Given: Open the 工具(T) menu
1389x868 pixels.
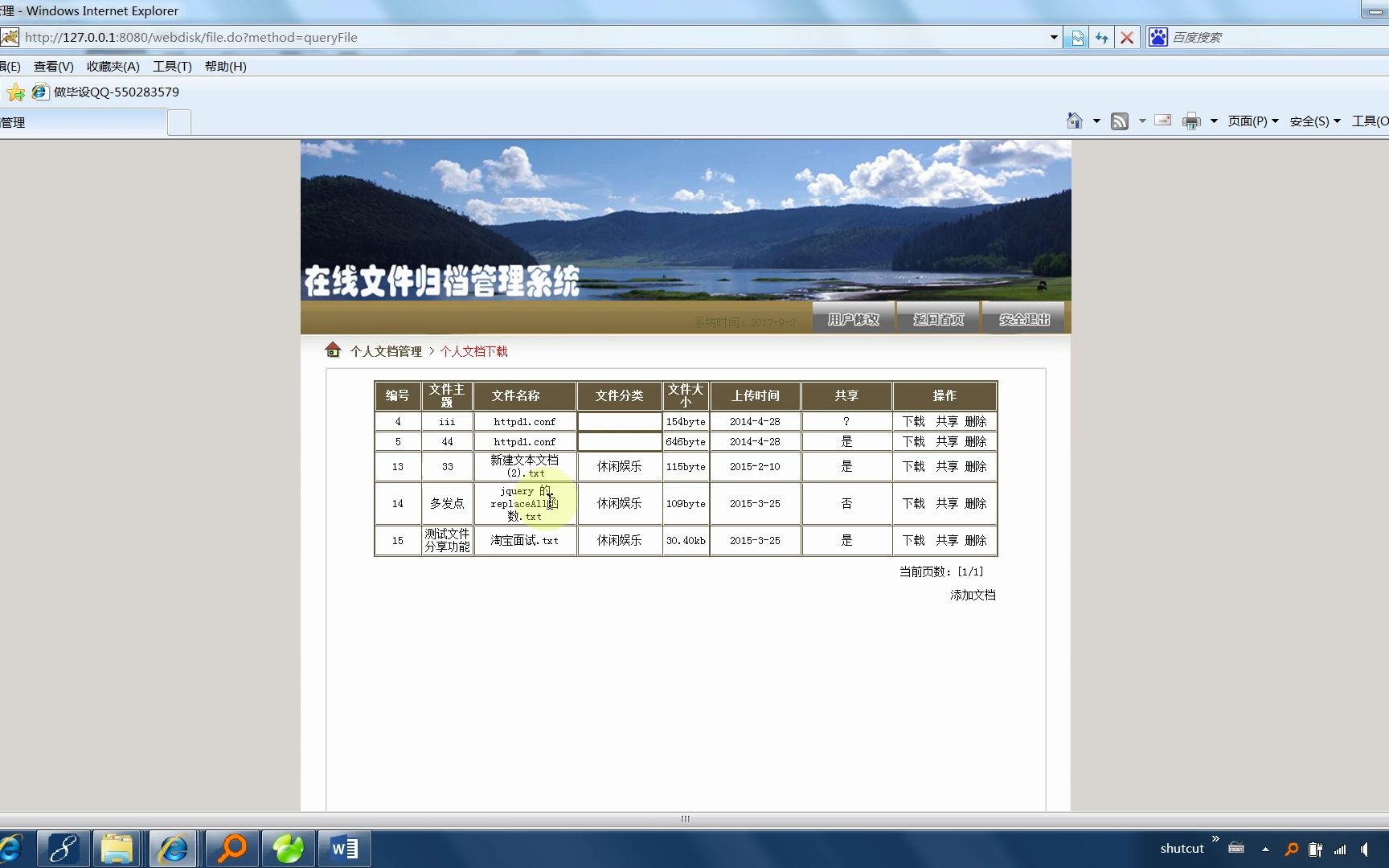Looking at the screenshot, I should [x=171, y=66].
